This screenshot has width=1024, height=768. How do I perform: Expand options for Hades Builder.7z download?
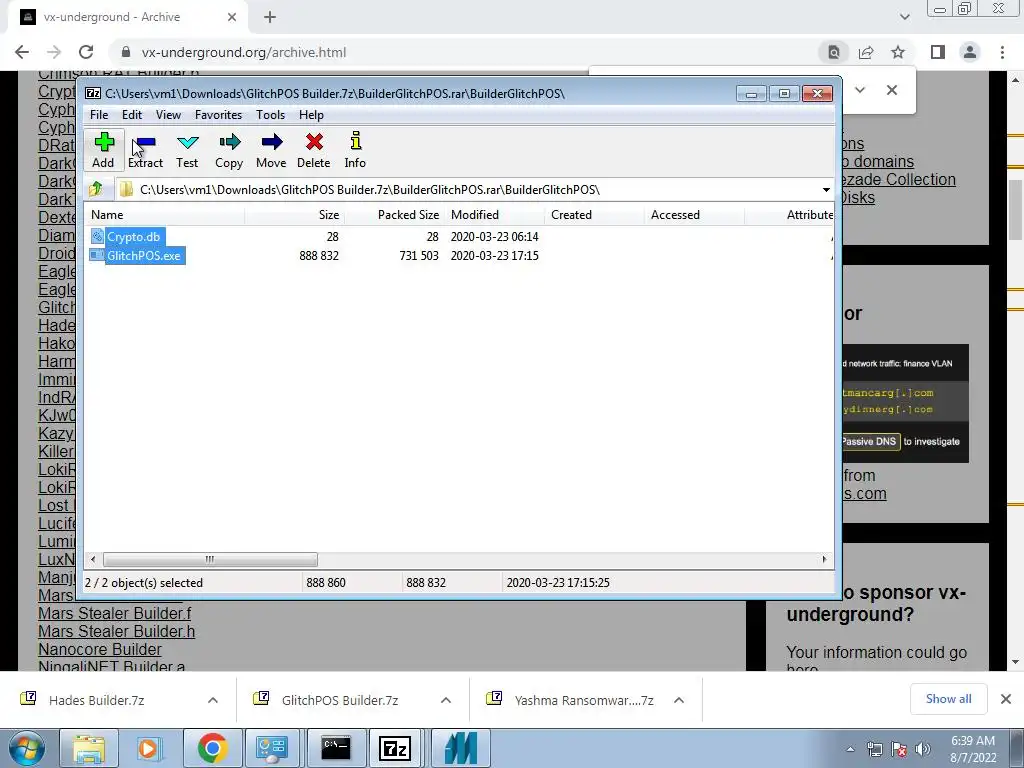[x=213, y=700]
